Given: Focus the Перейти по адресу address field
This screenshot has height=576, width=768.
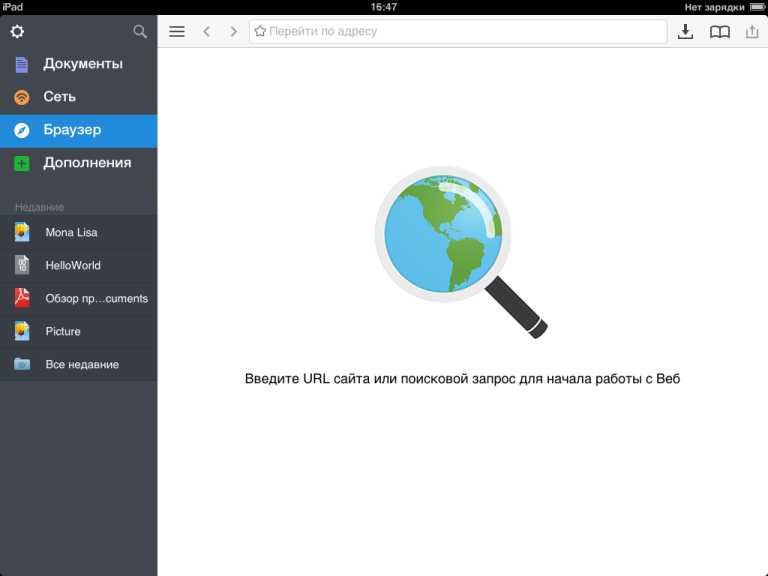Looking at the screenshot, I should coord(458,31).
